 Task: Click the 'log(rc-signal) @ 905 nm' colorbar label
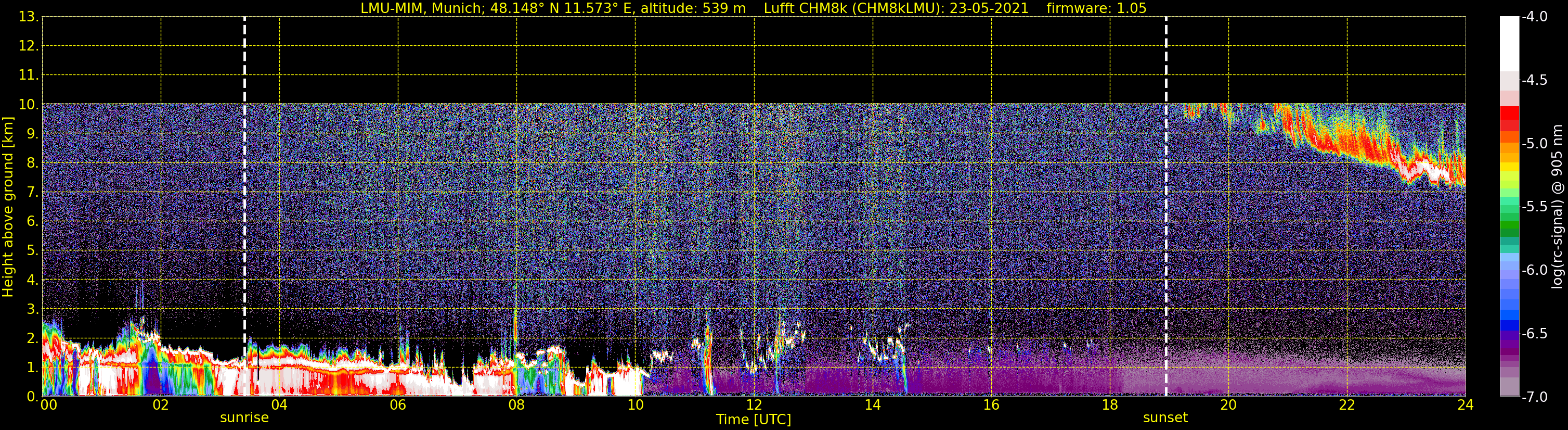[1557, 207]
